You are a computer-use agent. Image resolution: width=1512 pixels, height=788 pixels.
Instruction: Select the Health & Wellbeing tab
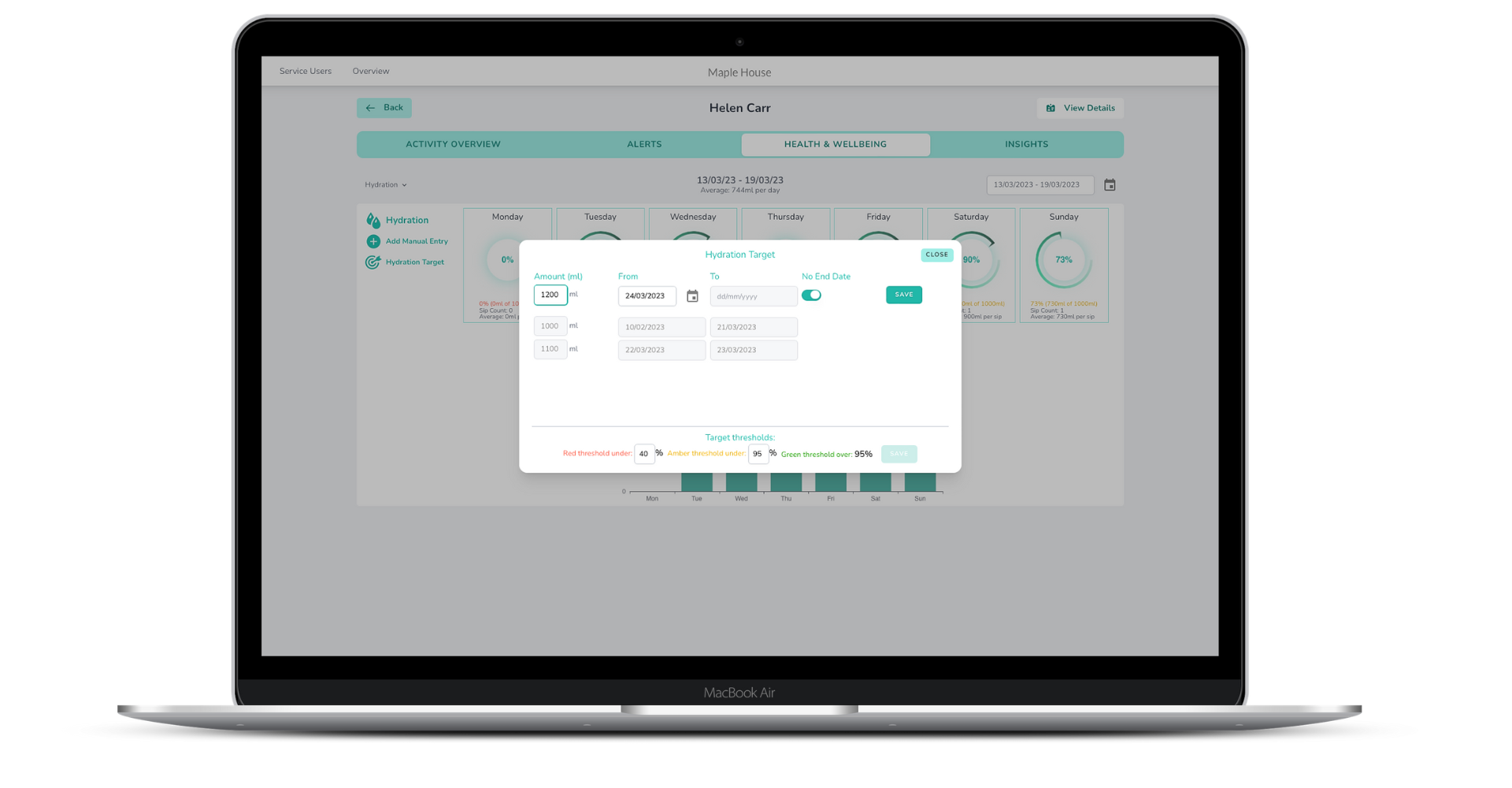coord(836,144)
